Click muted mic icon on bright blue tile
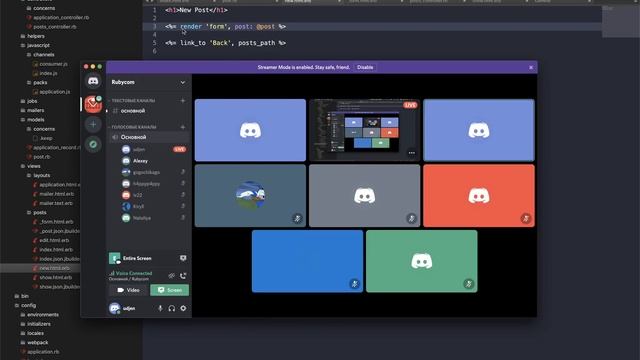Screen dimensions: 640x360 (x=354, y=284)
